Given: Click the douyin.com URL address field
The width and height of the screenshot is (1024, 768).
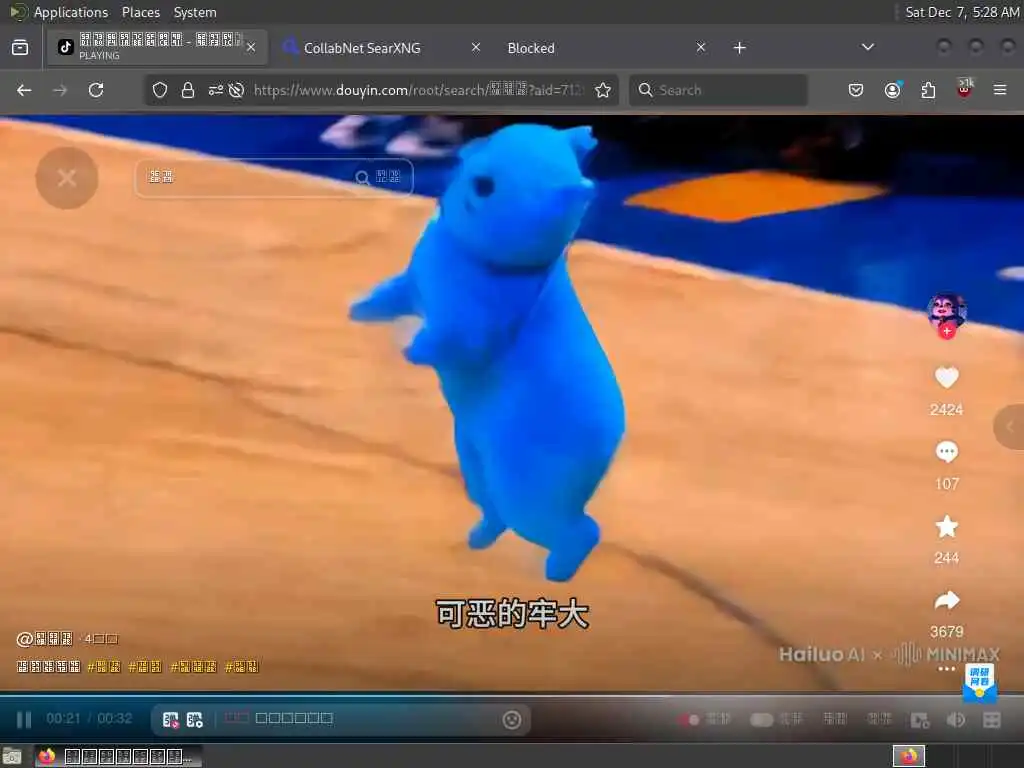Looking at the screenshot, I should [x=419, y=90].
